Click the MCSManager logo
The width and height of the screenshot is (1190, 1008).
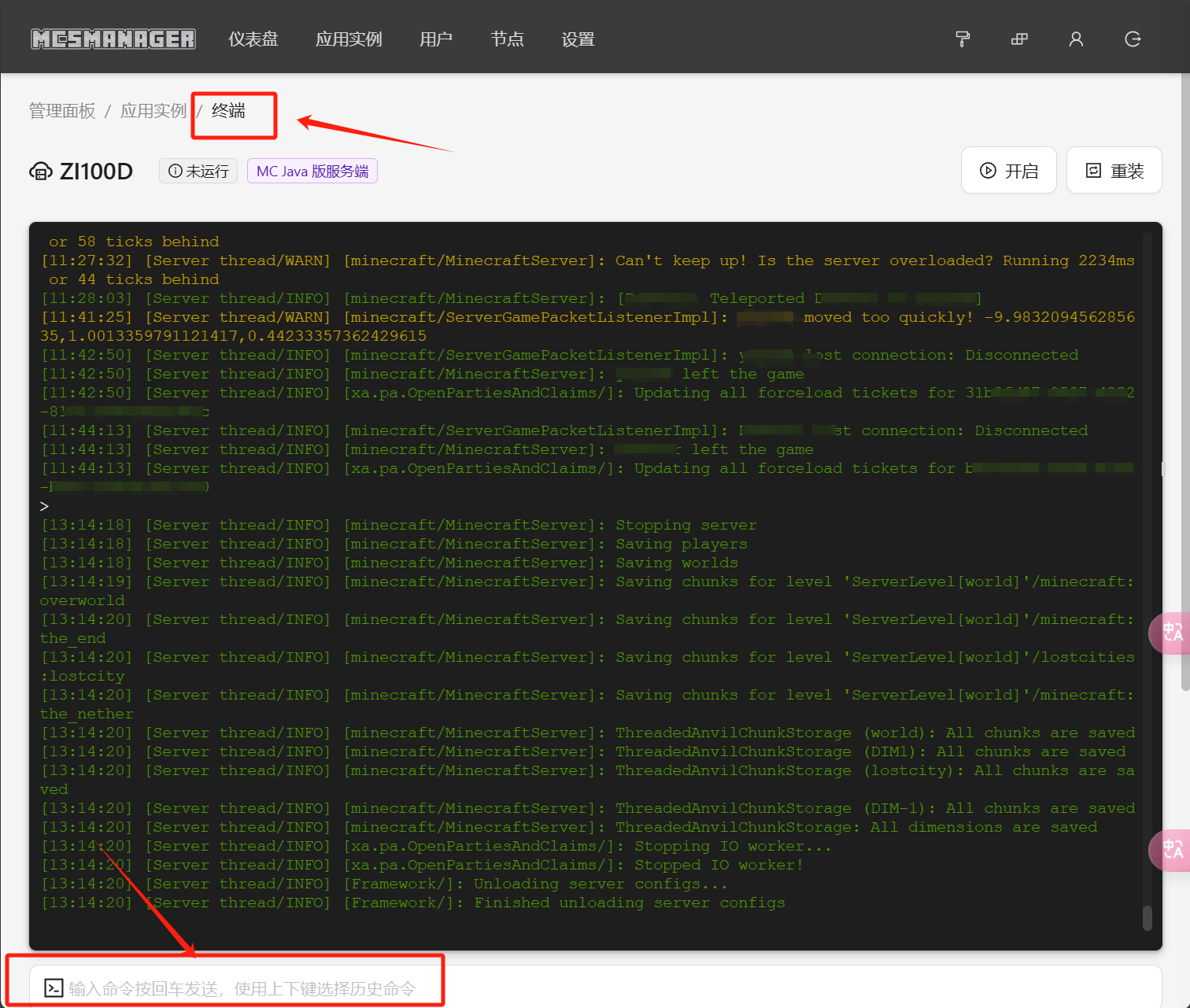pyautogui.click(x=113, y=39)
